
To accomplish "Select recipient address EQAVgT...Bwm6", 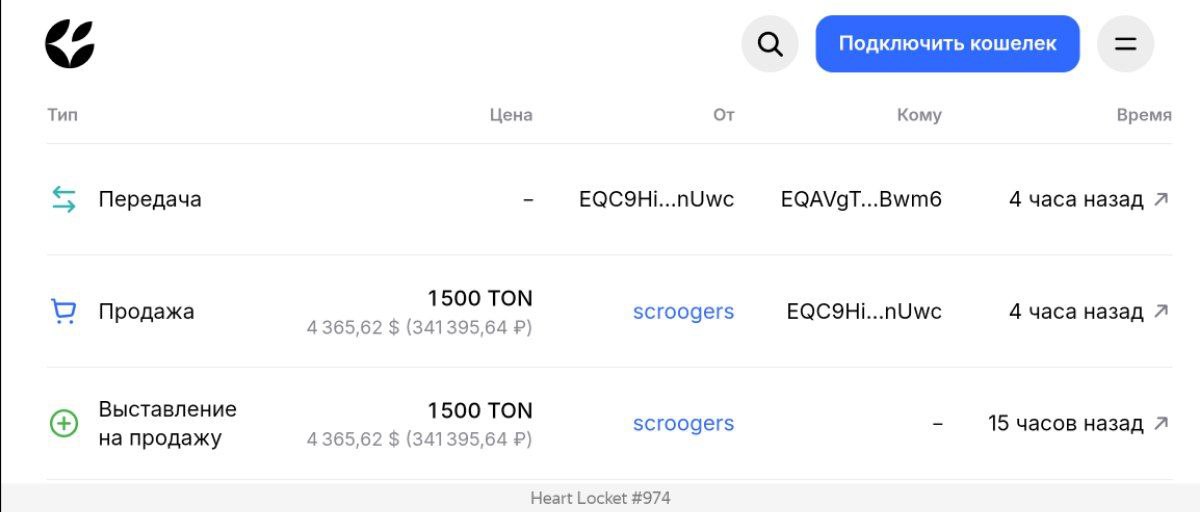I will (x=861, y=199).
